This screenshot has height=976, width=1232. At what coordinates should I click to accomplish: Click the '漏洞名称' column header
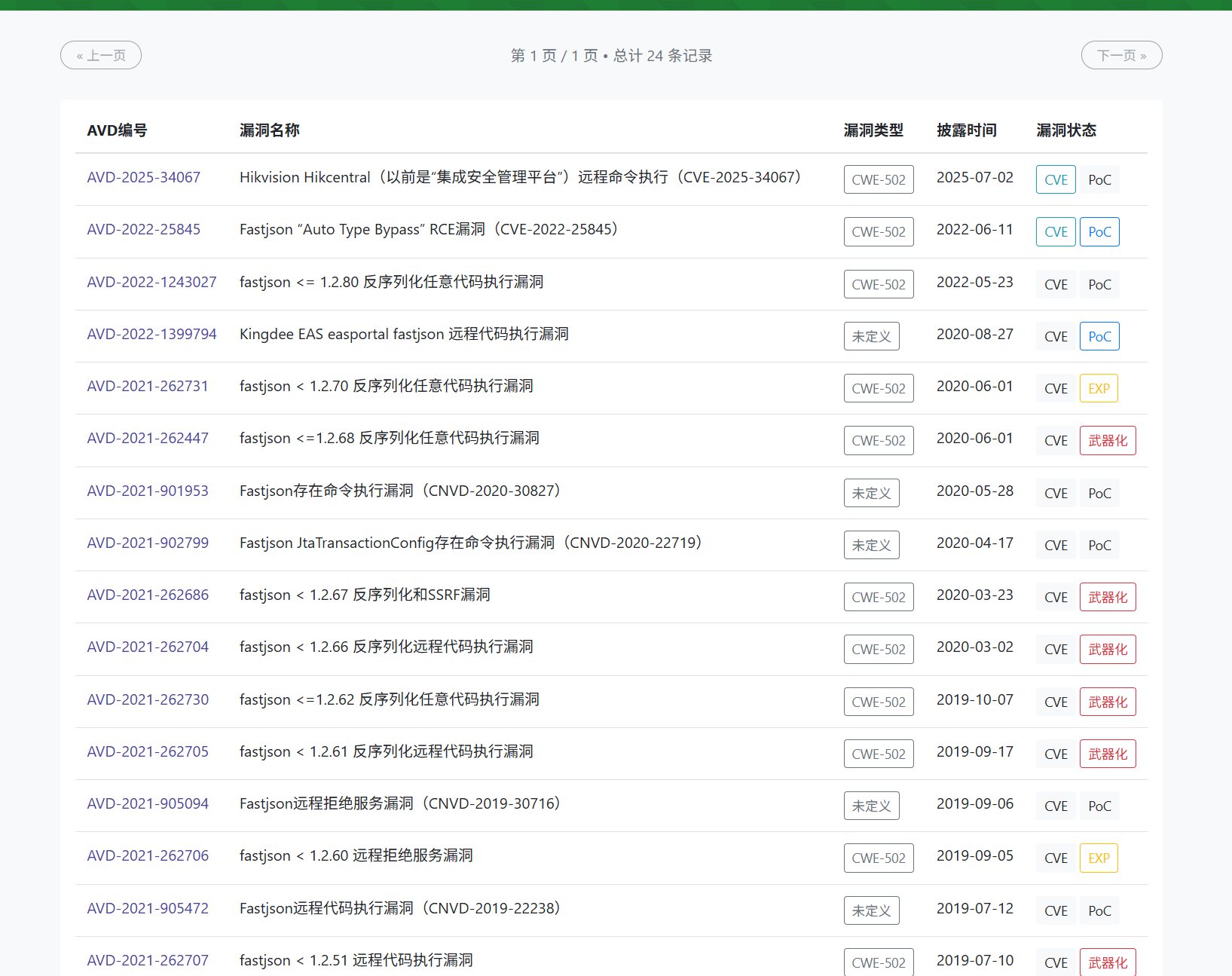tap(270, 130)
